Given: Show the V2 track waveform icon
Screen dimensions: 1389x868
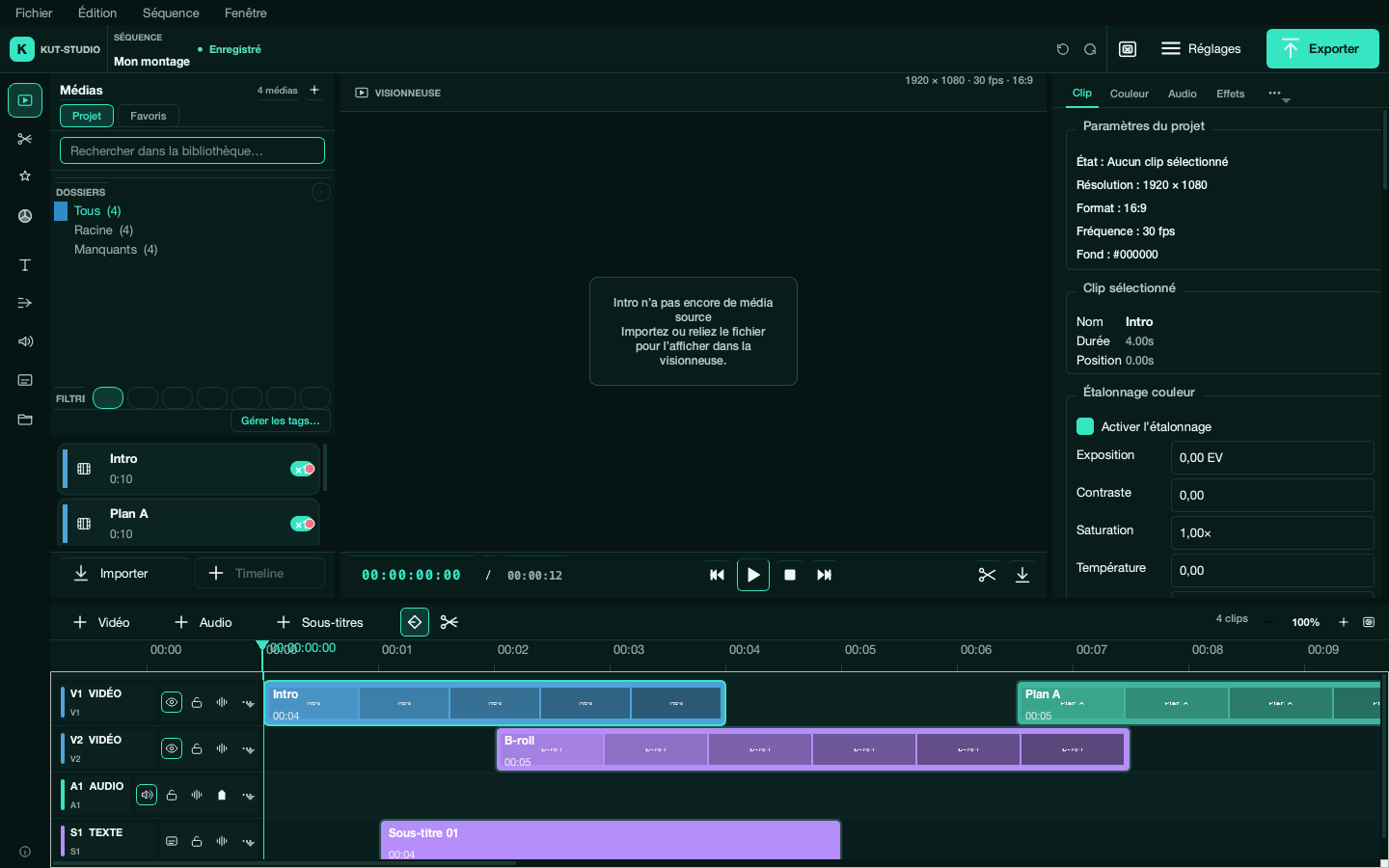Looking at the screenshot, I should click(222, 749).
